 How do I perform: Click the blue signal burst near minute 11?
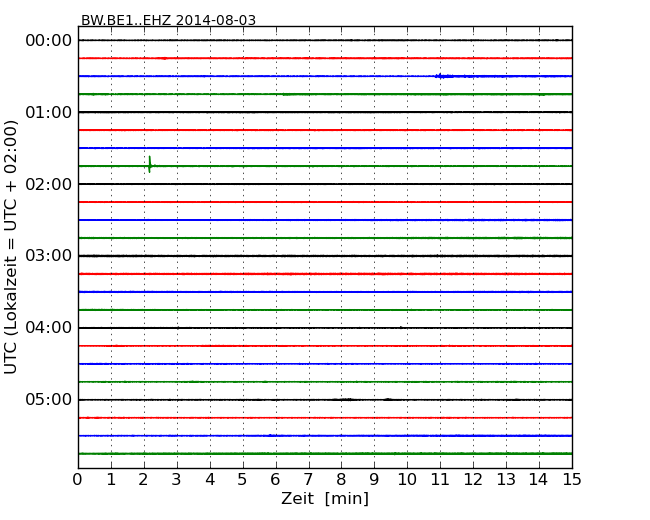click(x=444, y=76)
